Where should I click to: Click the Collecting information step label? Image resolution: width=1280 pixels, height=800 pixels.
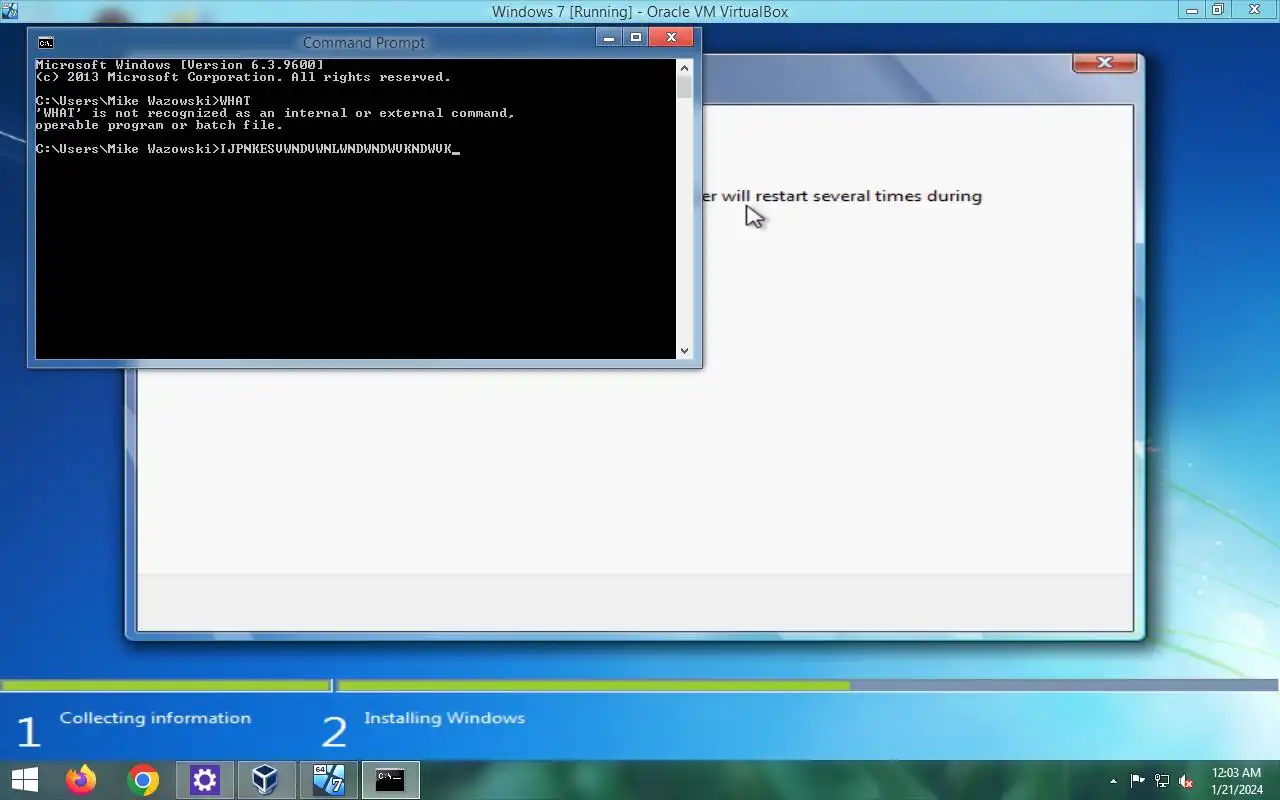tap(155, 718)
